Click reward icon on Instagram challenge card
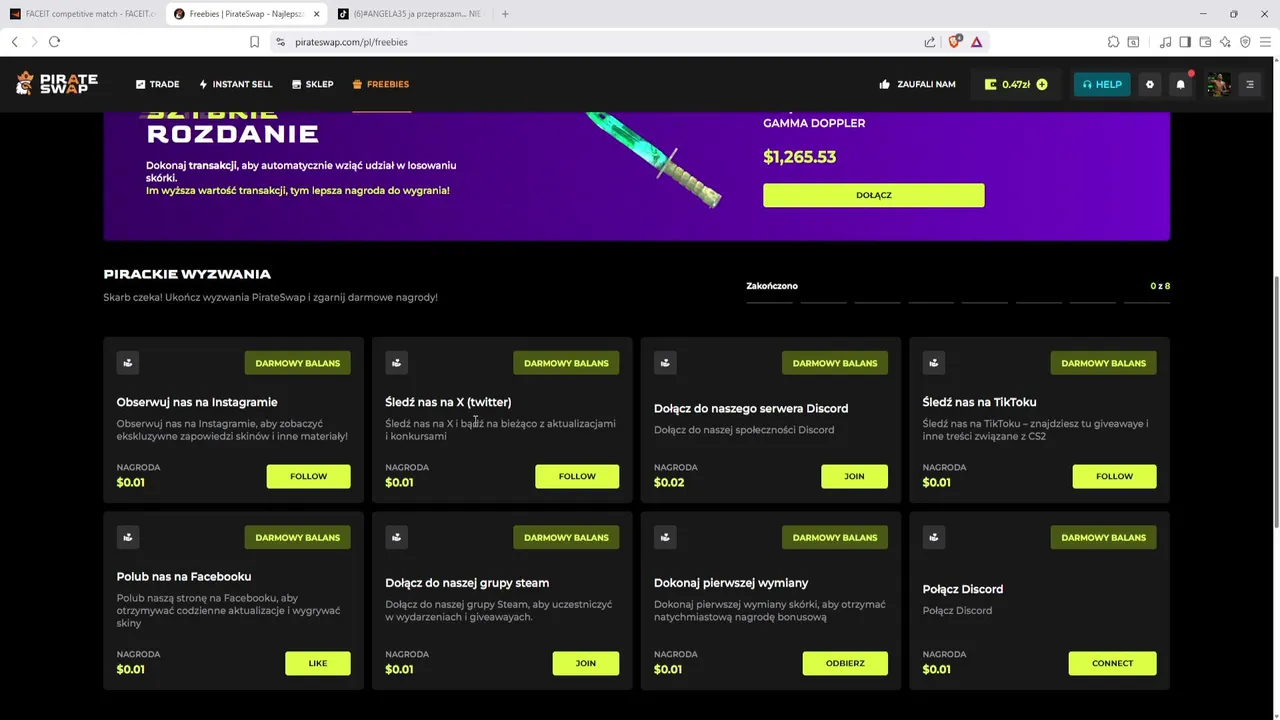This screenshot has height=720, width=1280. tap(127, 363)
